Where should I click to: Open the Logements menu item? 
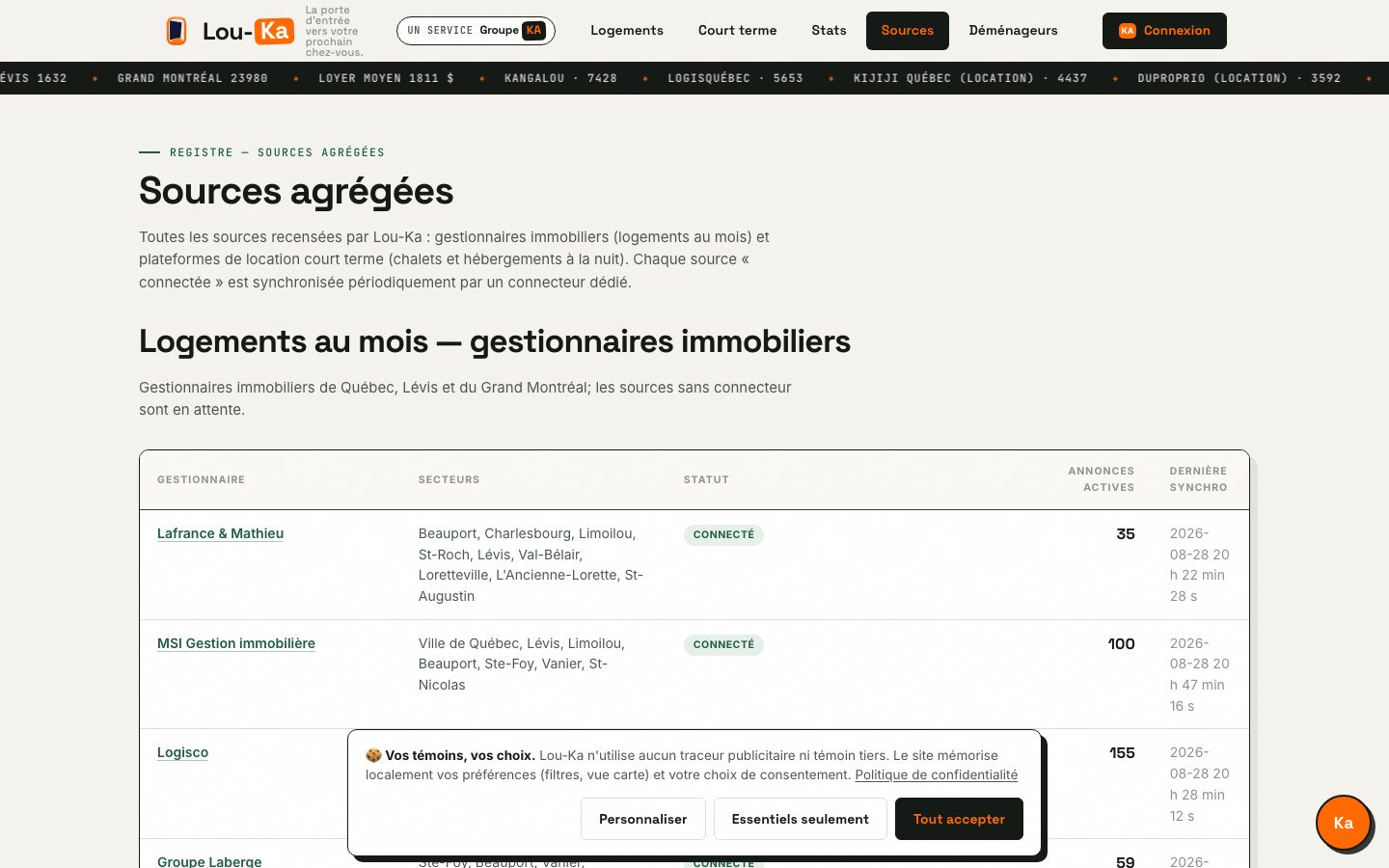pyautogui.click(x=627, y=31)
